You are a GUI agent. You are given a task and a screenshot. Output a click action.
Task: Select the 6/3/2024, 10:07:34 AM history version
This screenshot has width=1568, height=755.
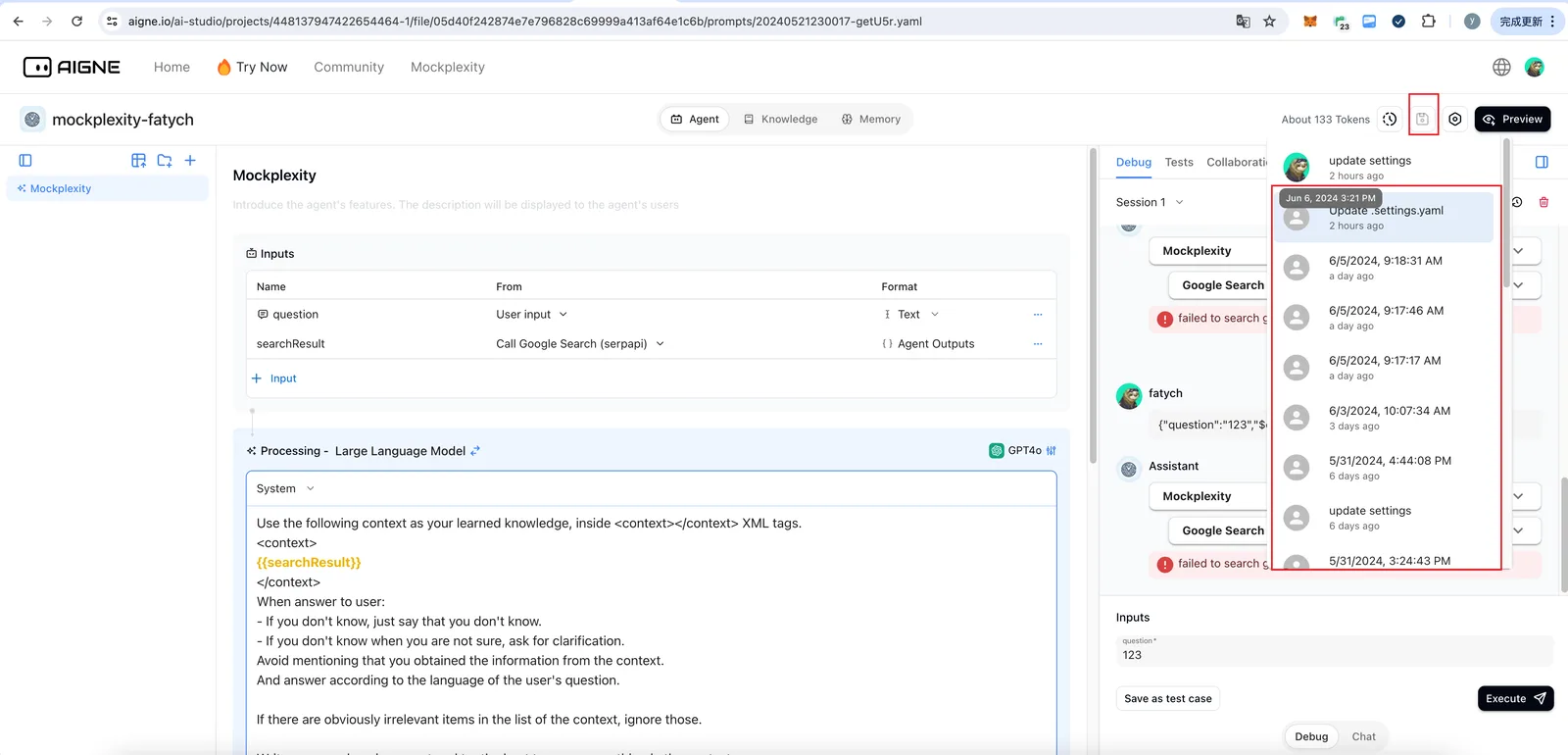(x=1384, y=418)
